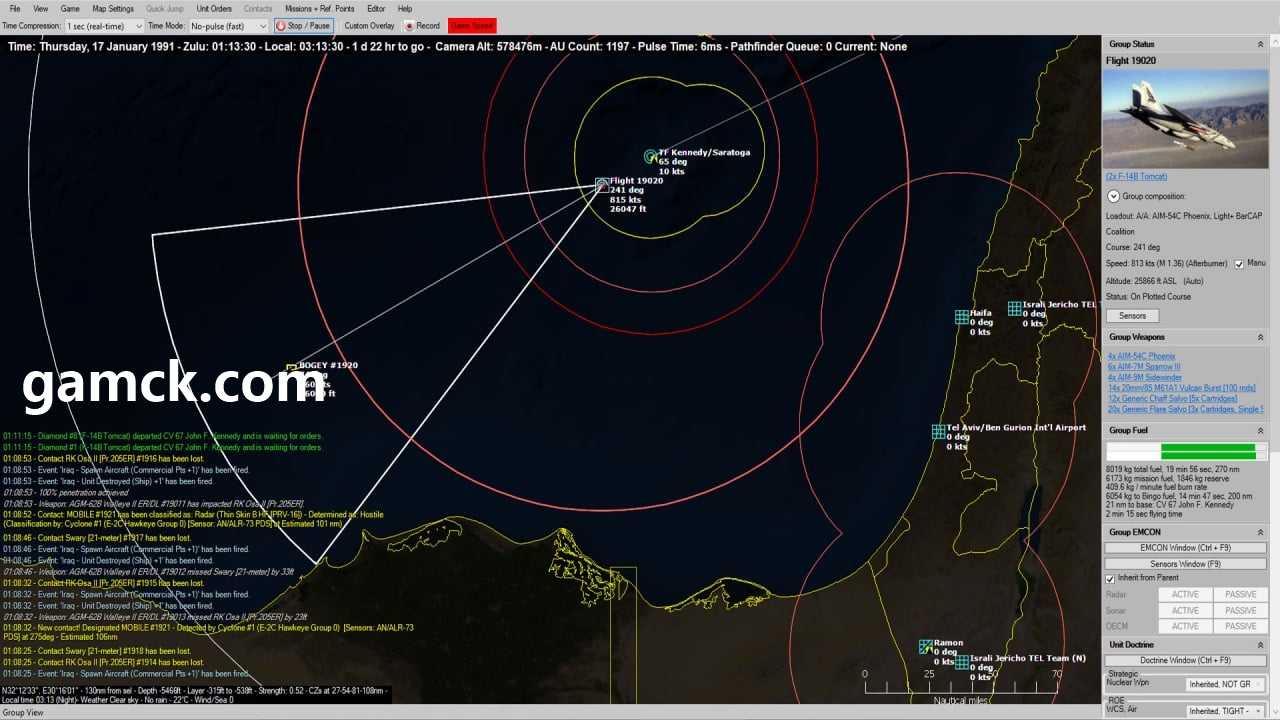Open WCS Air doctrine dropdown
Image resolution: width=1280 pixels, height=720 pixels.
(1225, 711)
